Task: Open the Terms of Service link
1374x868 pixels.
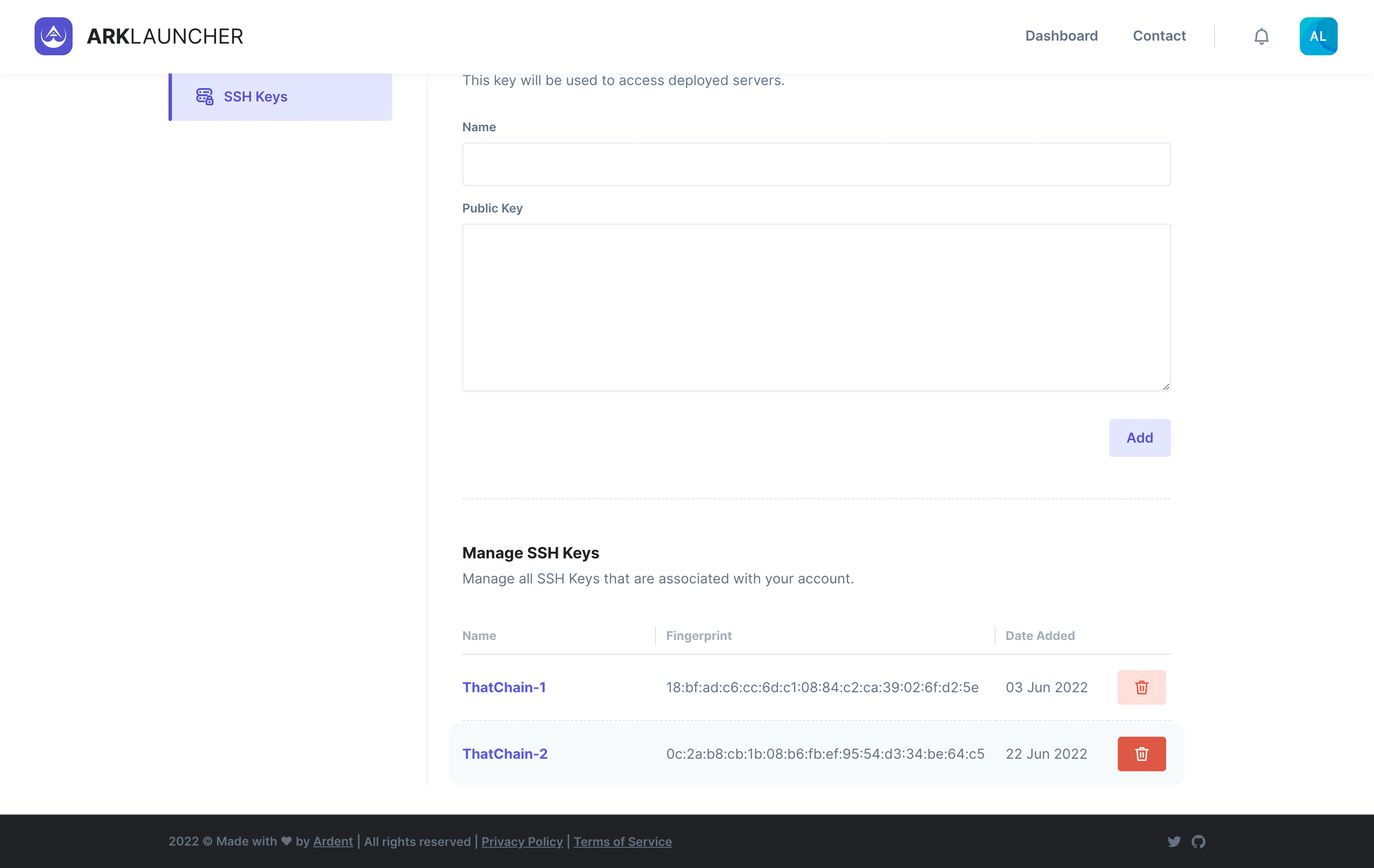Action: point(622,842)
